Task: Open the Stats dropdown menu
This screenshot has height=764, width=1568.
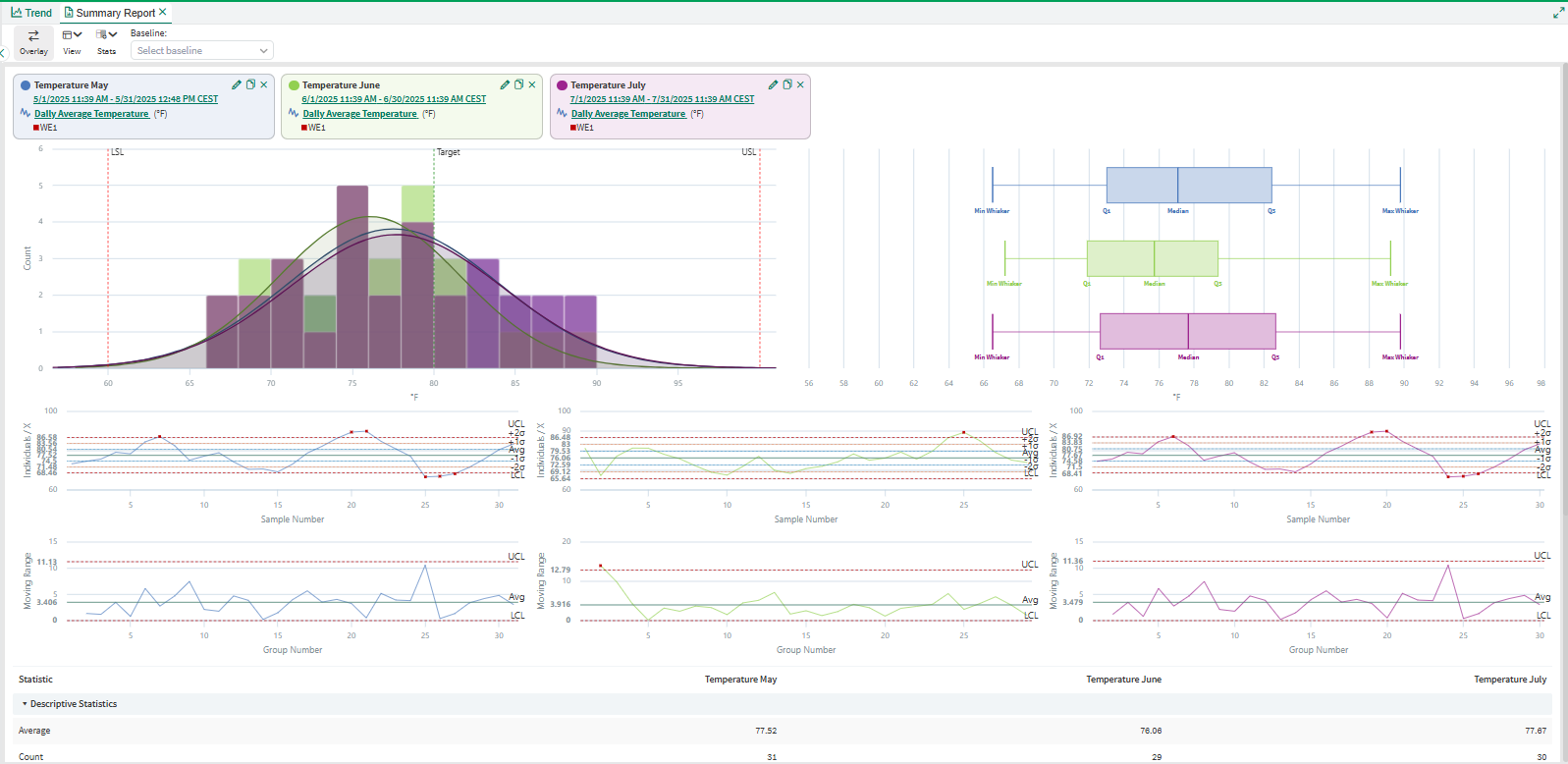Action: 106,42
